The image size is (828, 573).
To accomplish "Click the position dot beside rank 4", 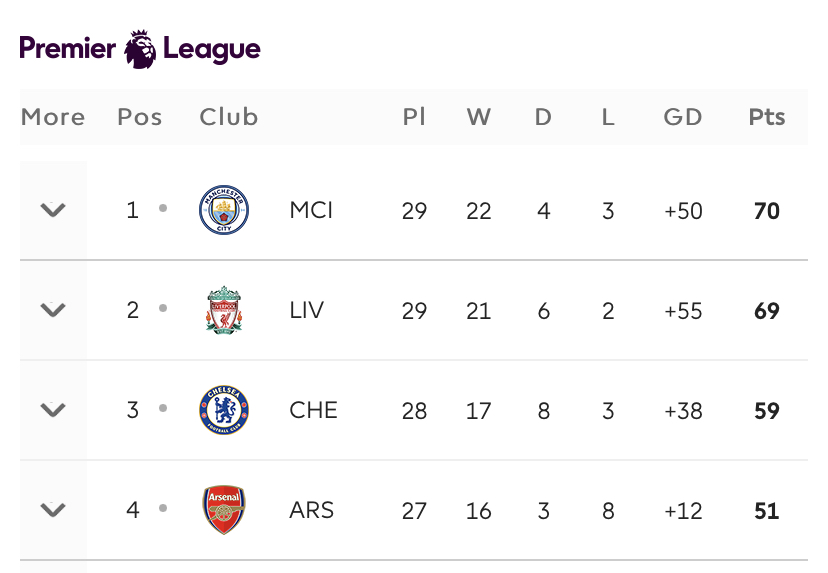I will (x=163, y=508).
